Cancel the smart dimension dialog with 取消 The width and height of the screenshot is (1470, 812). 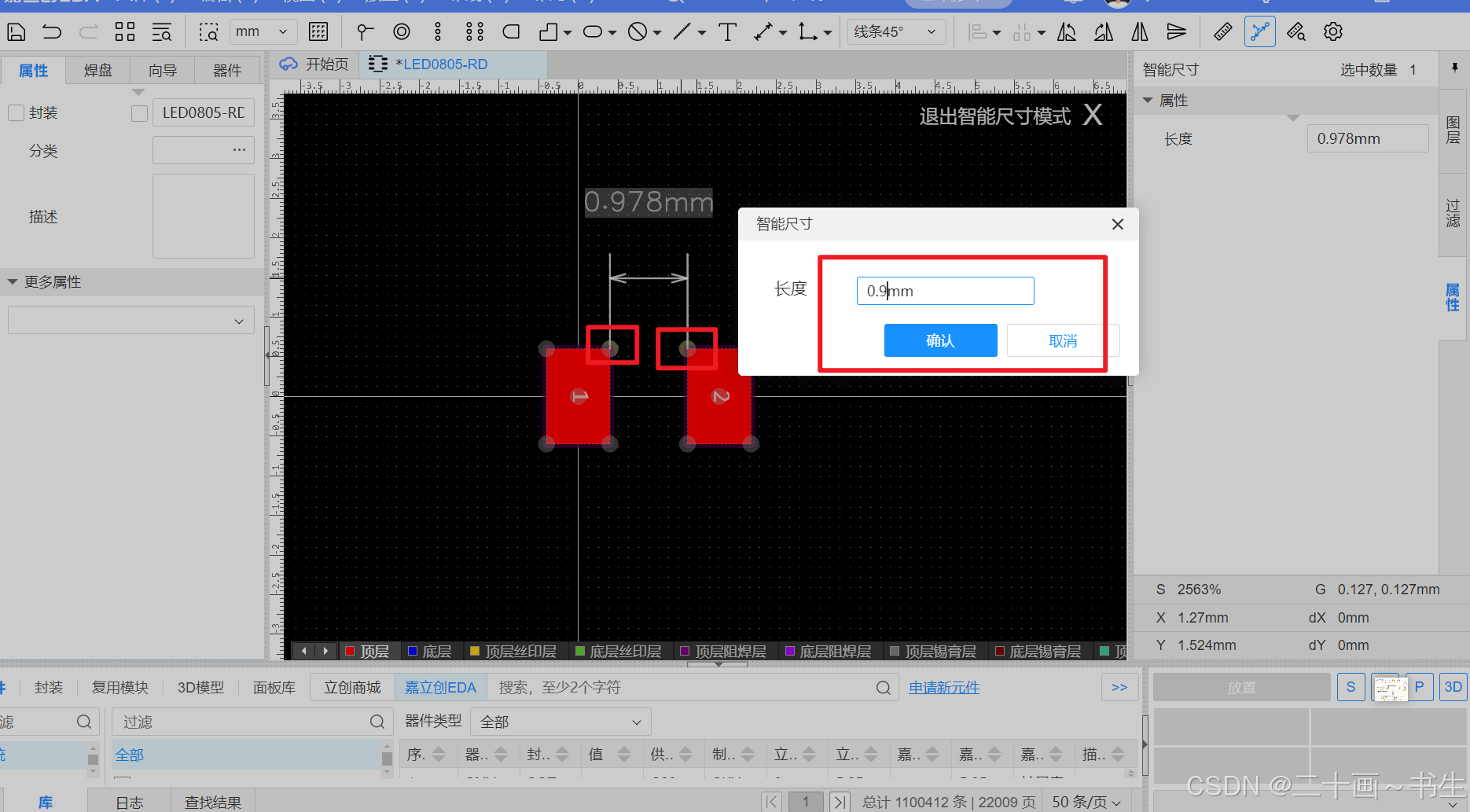pos(1063,340)
